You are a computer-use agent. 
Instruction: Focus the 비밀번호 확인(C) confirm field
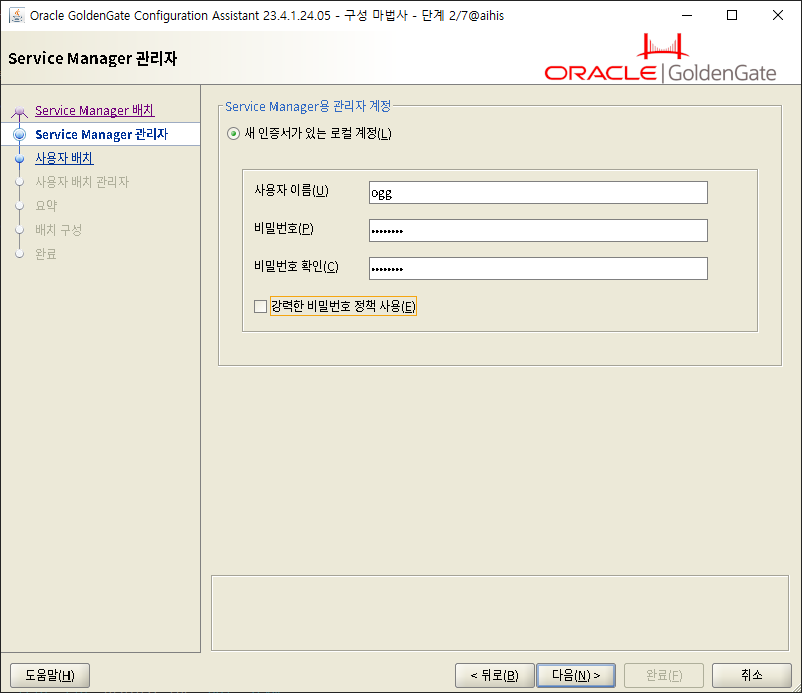tap(538, 269)
